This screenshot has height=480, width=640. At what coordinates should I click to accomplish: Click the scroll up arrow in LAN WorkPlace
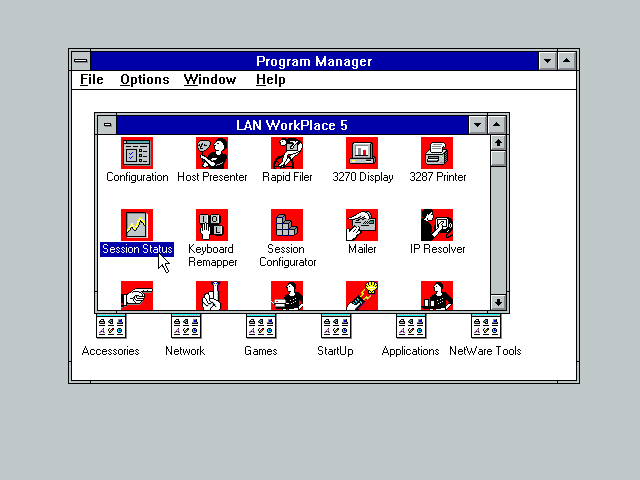click(498, 143)
